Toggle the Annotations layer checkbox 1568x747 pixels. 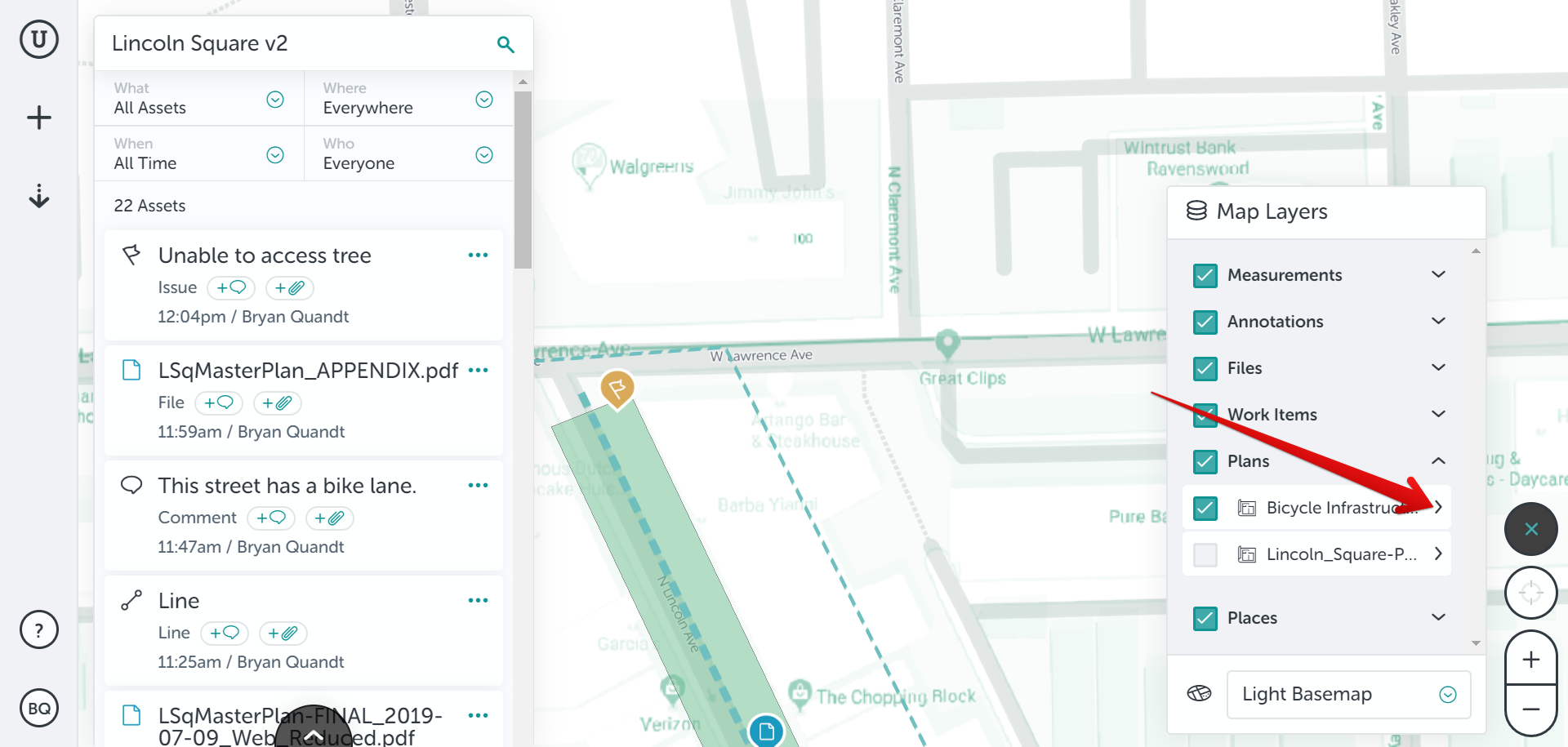pos(1205,322)
